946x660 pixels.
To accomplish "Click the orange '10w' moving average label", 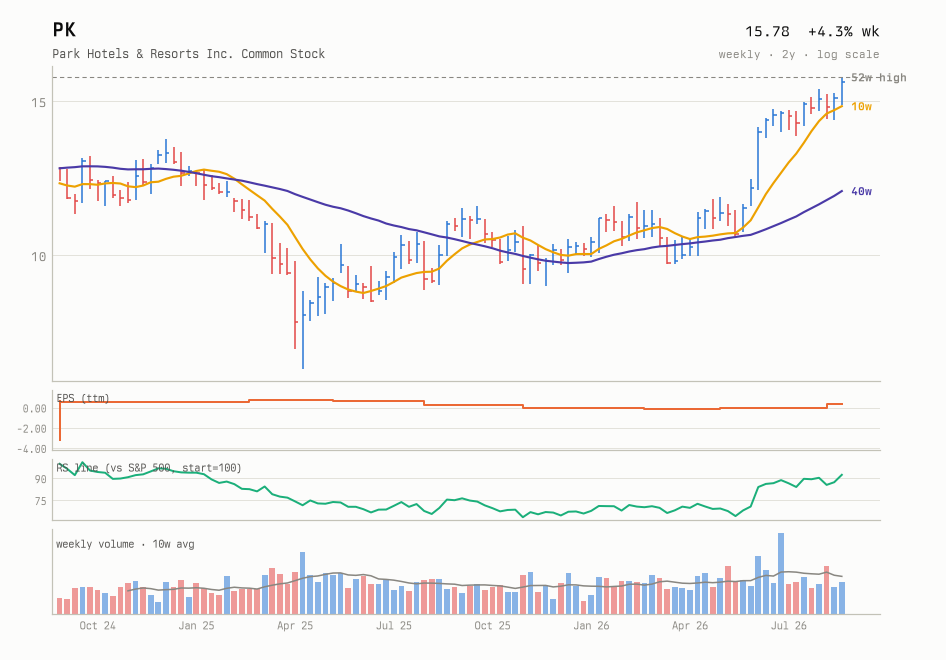I will [862, 106].
